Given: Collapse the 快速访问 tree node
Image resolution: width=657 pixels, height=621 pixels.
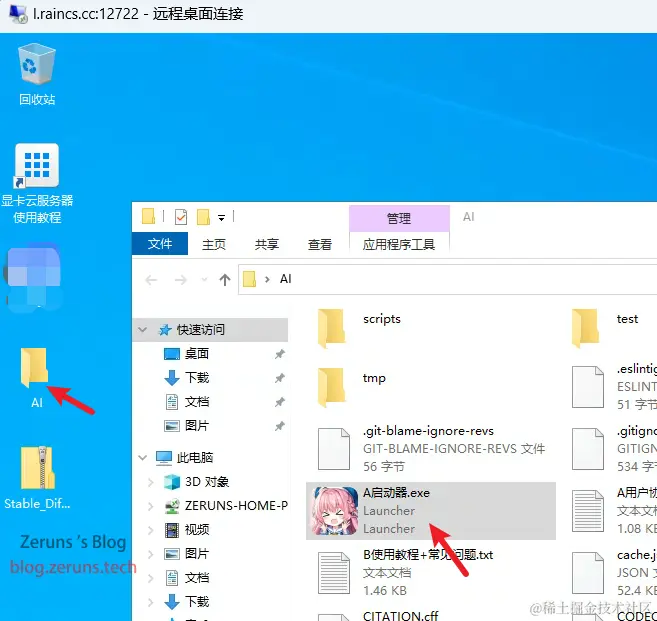Looking at the screenshot, I should [x=142, y=330].
